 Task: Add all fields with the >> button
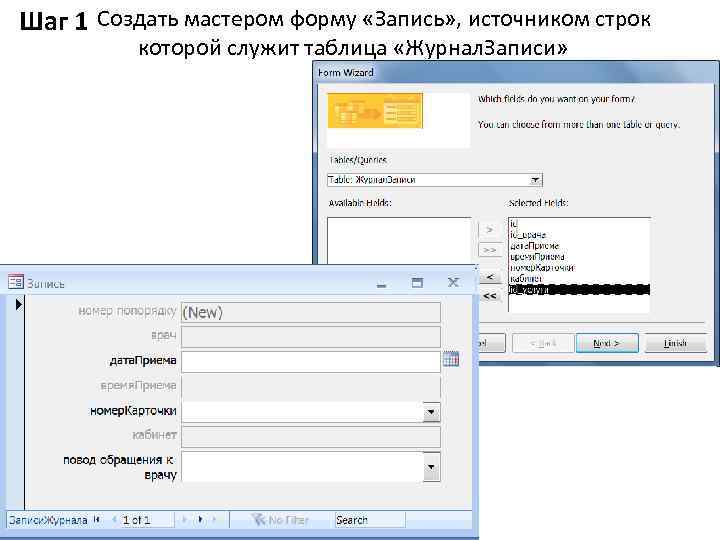(489, 250)
